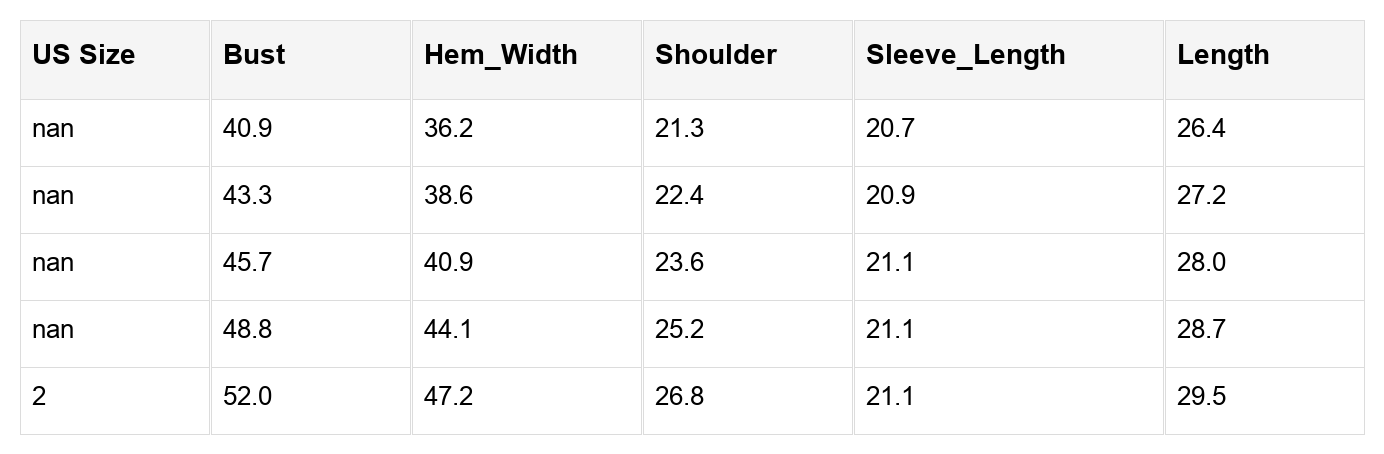
Task: Click the Sleeve_Length column header
Action: 966,55
